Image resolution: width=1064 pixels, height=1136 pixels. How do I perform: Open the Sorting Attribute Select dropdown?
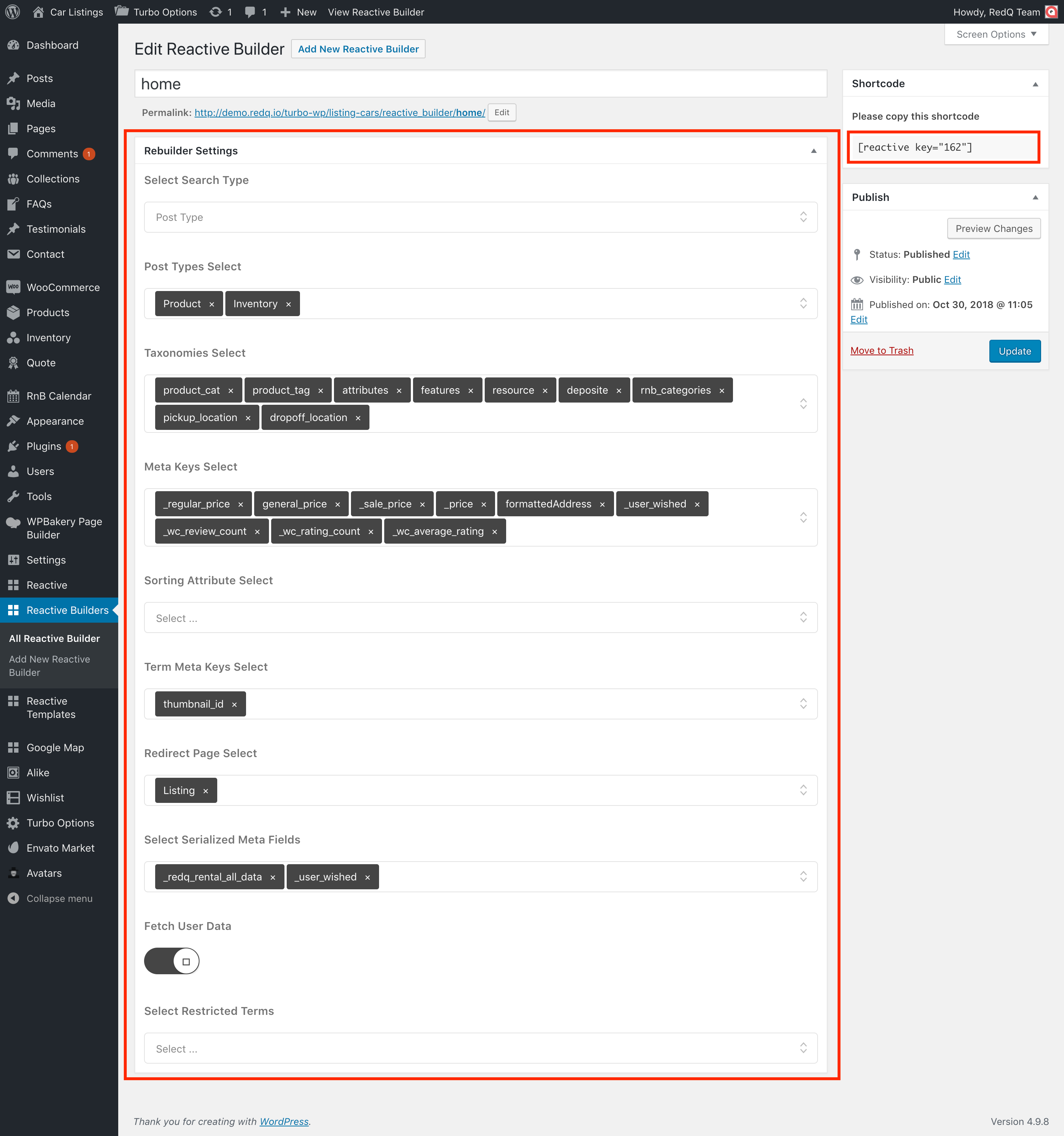[x=480, y=618]
